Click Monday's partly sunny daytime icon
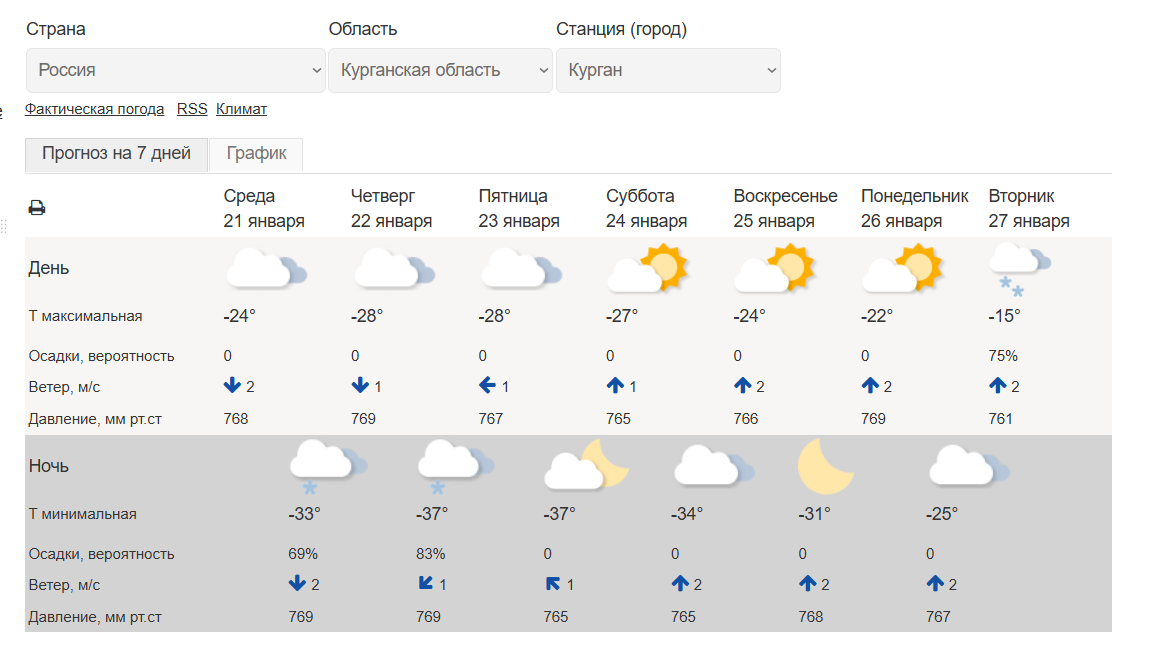 pos(902,268)
